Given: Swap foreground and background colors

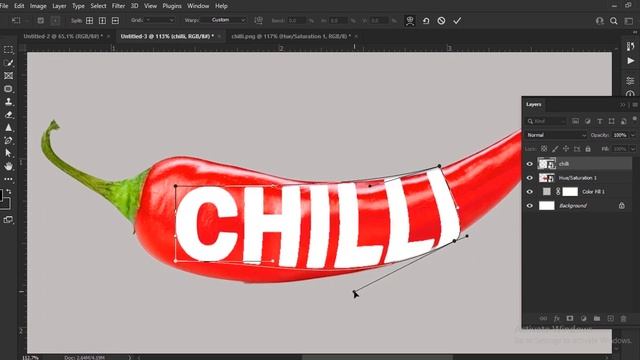Looking at the screenshot, I should coord(9,191).
